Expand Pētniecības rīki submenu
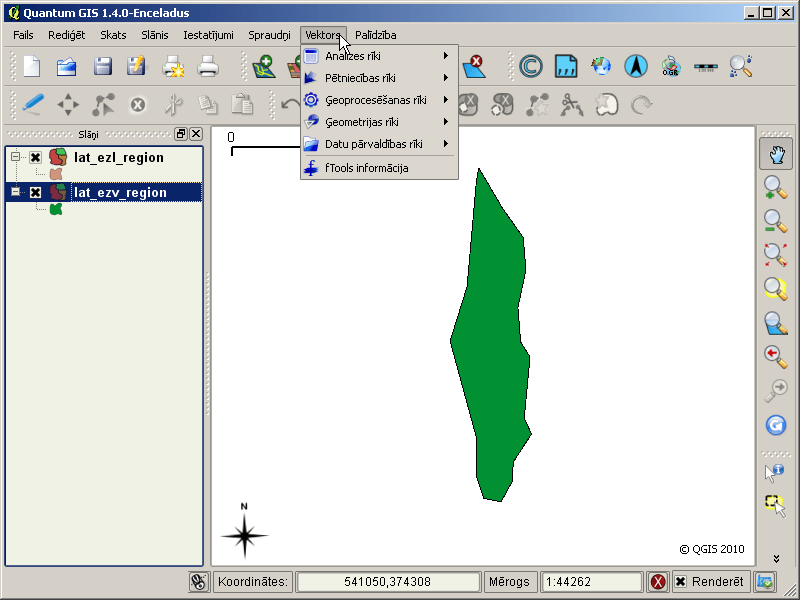This screenshot has width=800, height=600. click(379, 78)
